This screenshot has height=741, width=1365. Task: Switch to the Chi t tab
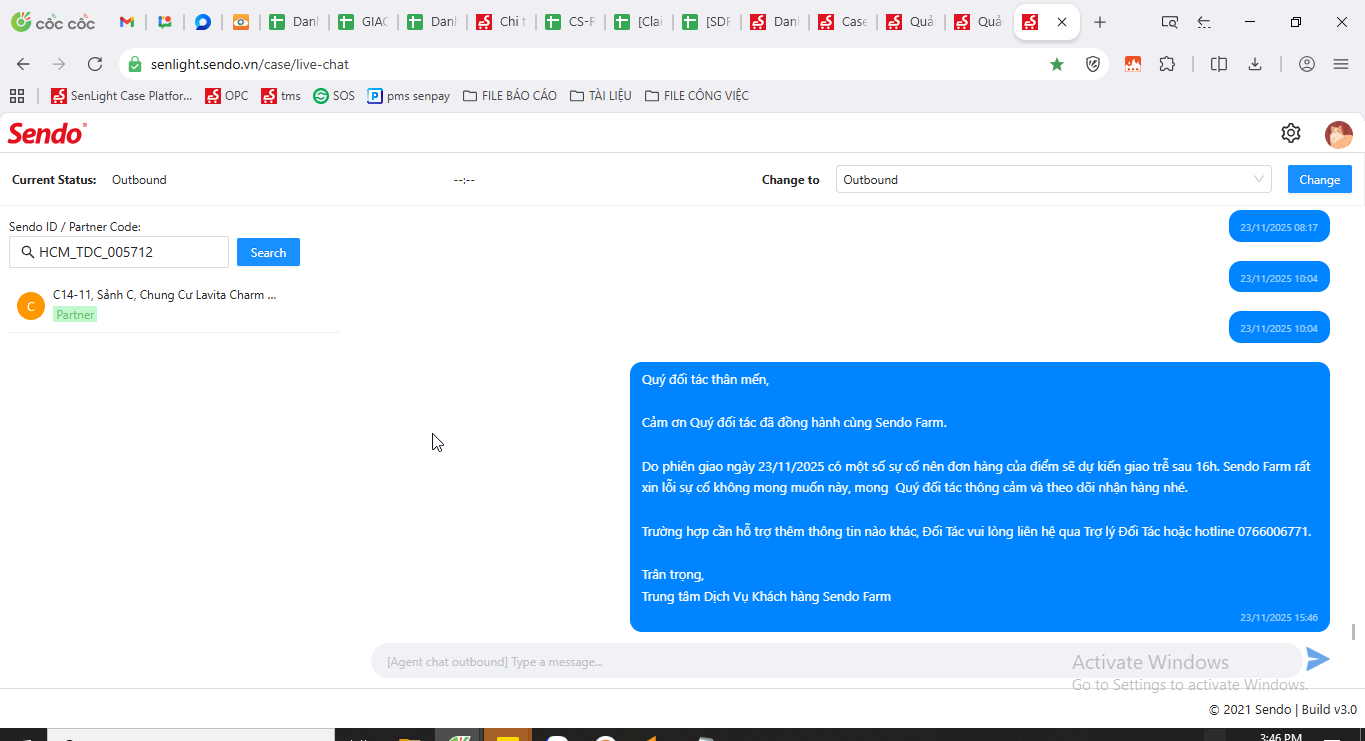click(501, 22)
